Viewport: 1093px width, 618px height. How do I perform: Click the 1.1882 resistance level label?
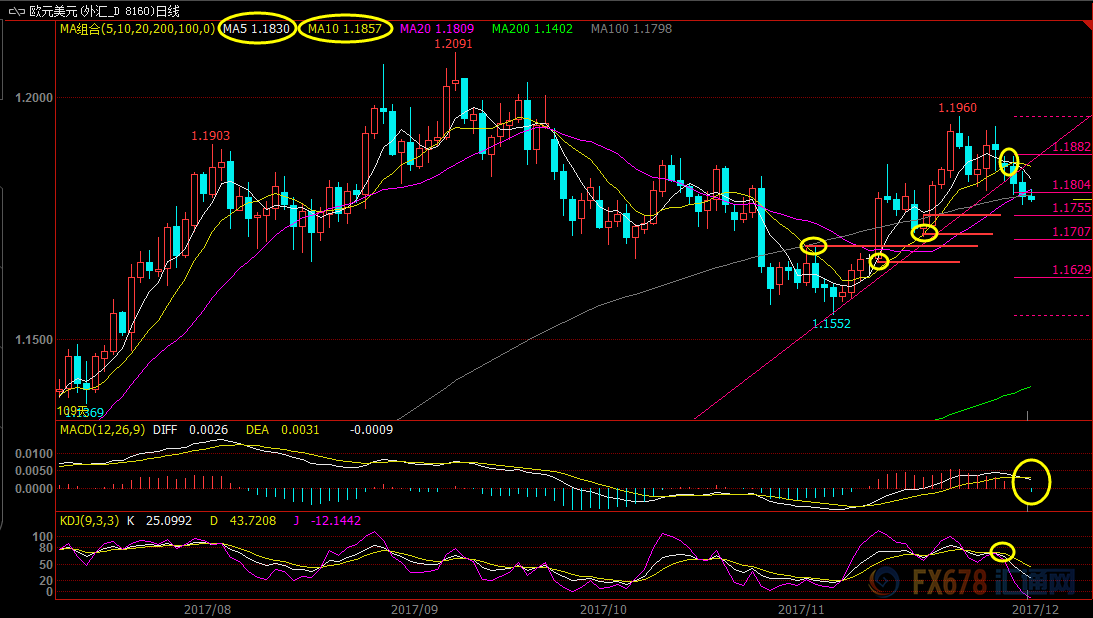coord(1071,147)
